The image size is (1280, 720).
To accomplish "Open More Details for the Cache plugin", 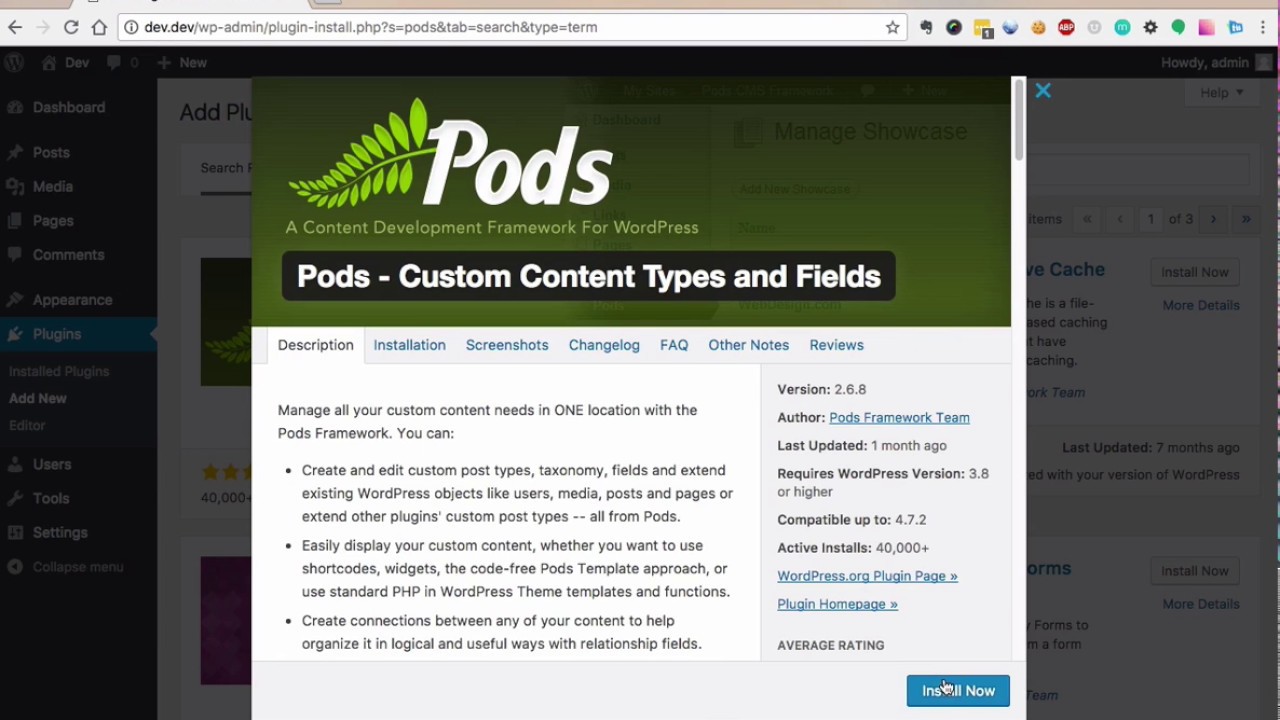I will pyautogui.click(x=1201, y=305).
